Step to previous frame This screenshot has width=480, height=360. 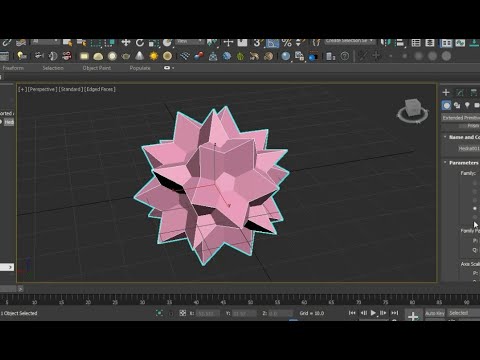click(363, 313)
